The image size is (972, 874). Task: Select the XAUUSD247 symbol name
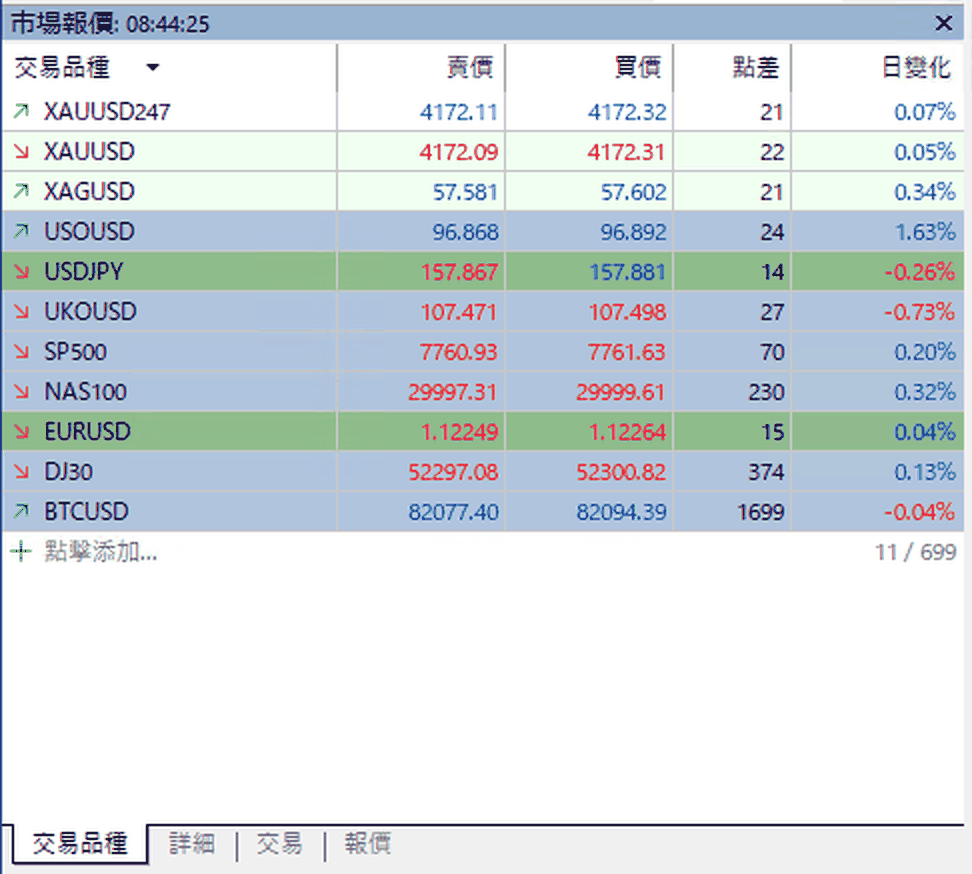(x=107, y=112)
